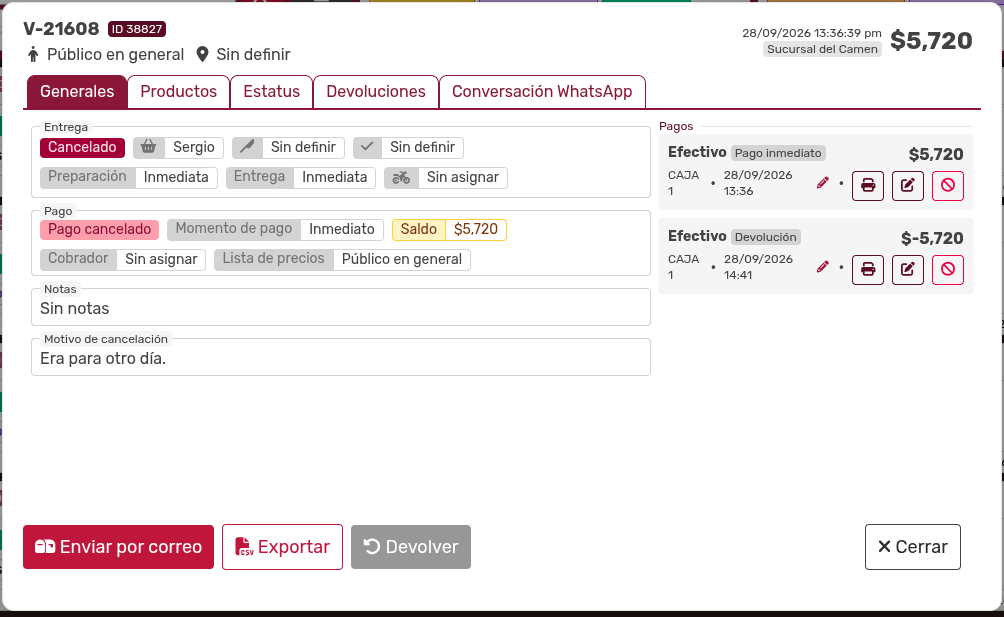Screen dimensions: 1004x617
Task: Click the motorcycle icon beside Sin asignar
Action: [x=401, y=177]
